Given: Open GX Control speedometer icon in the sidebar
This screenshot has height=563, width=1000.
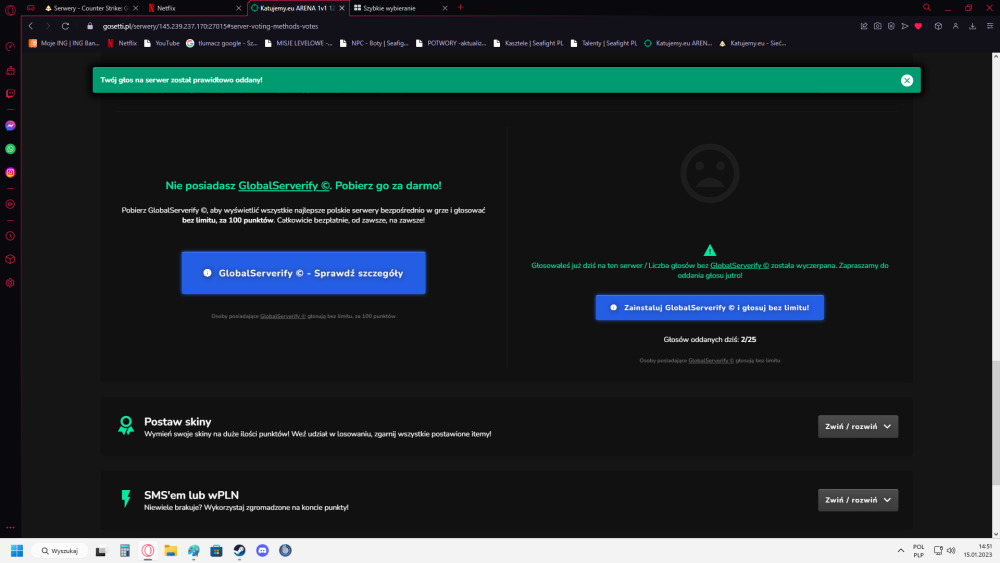Looking at the screenshot, I should 10,47.
